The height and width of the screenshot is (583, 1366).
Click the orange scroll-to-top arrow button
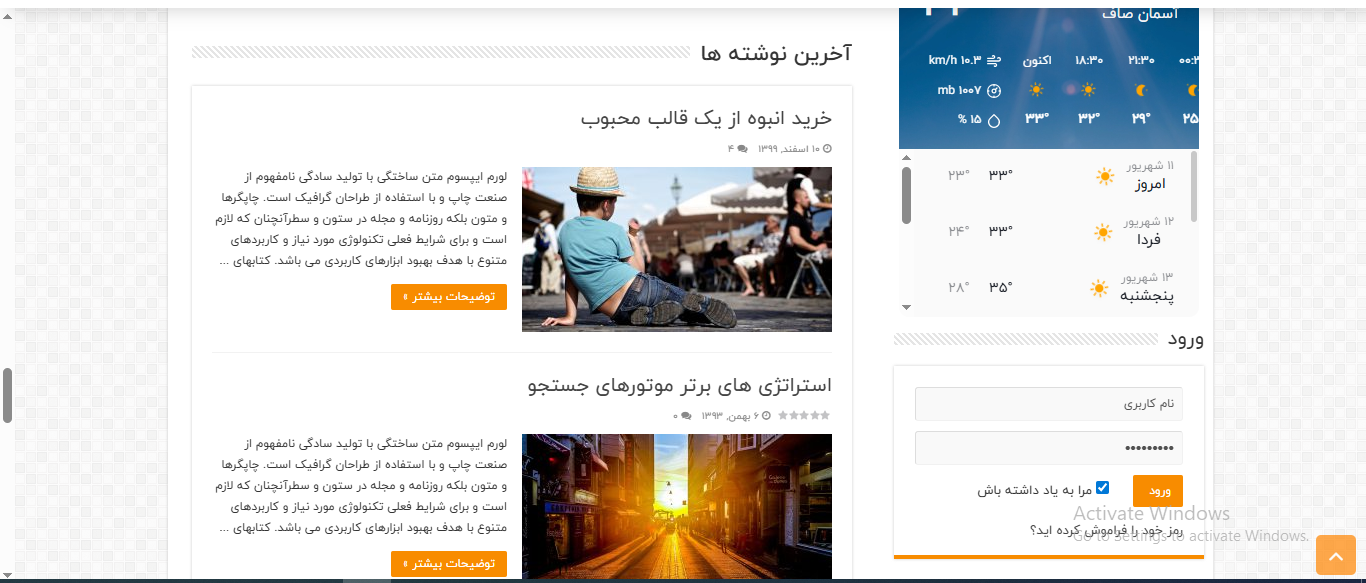[1335, 555]
